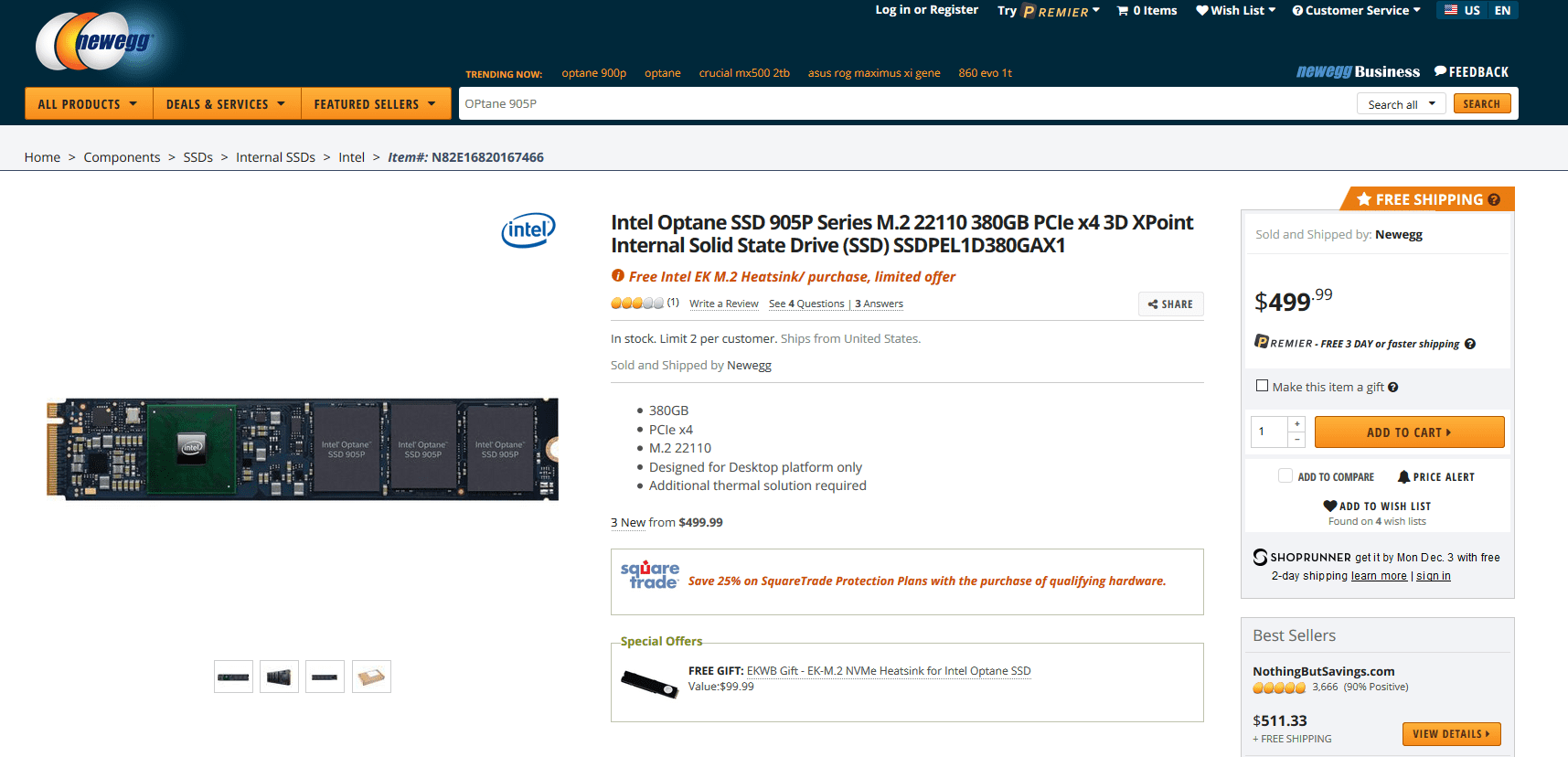Image resolution: width=1568 pixels, height=757 pixels.
Task: Click the orange info icon beside heatsink offer
Action: tap(618, 276)
